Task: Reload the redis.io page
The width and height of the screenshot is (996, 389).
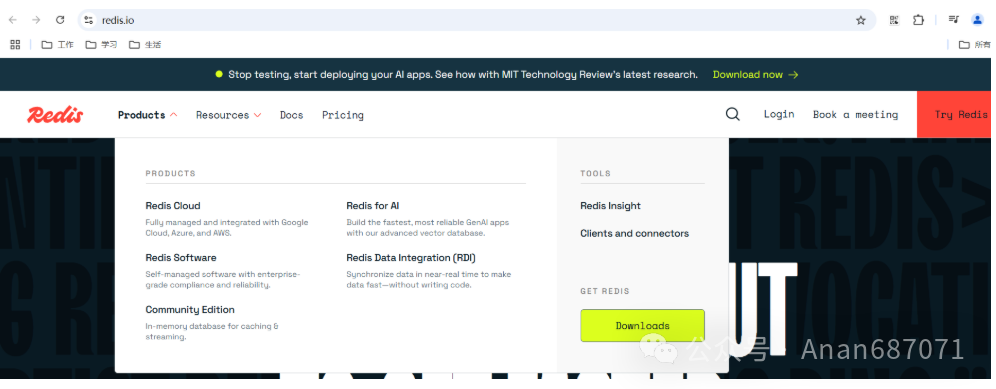Action: (60, 20)
